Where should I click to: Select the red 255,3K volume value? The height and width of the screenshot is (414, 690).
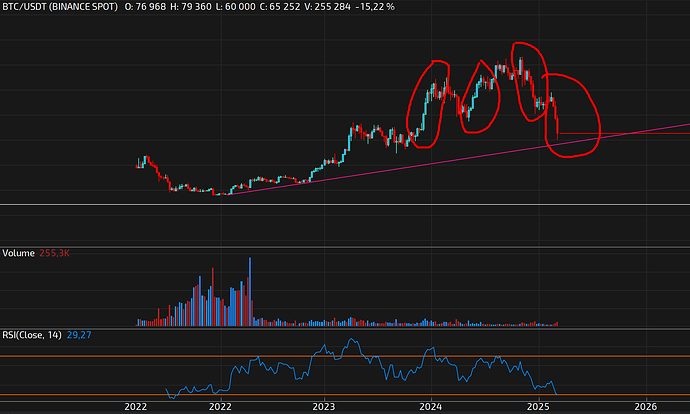[55, 254]
